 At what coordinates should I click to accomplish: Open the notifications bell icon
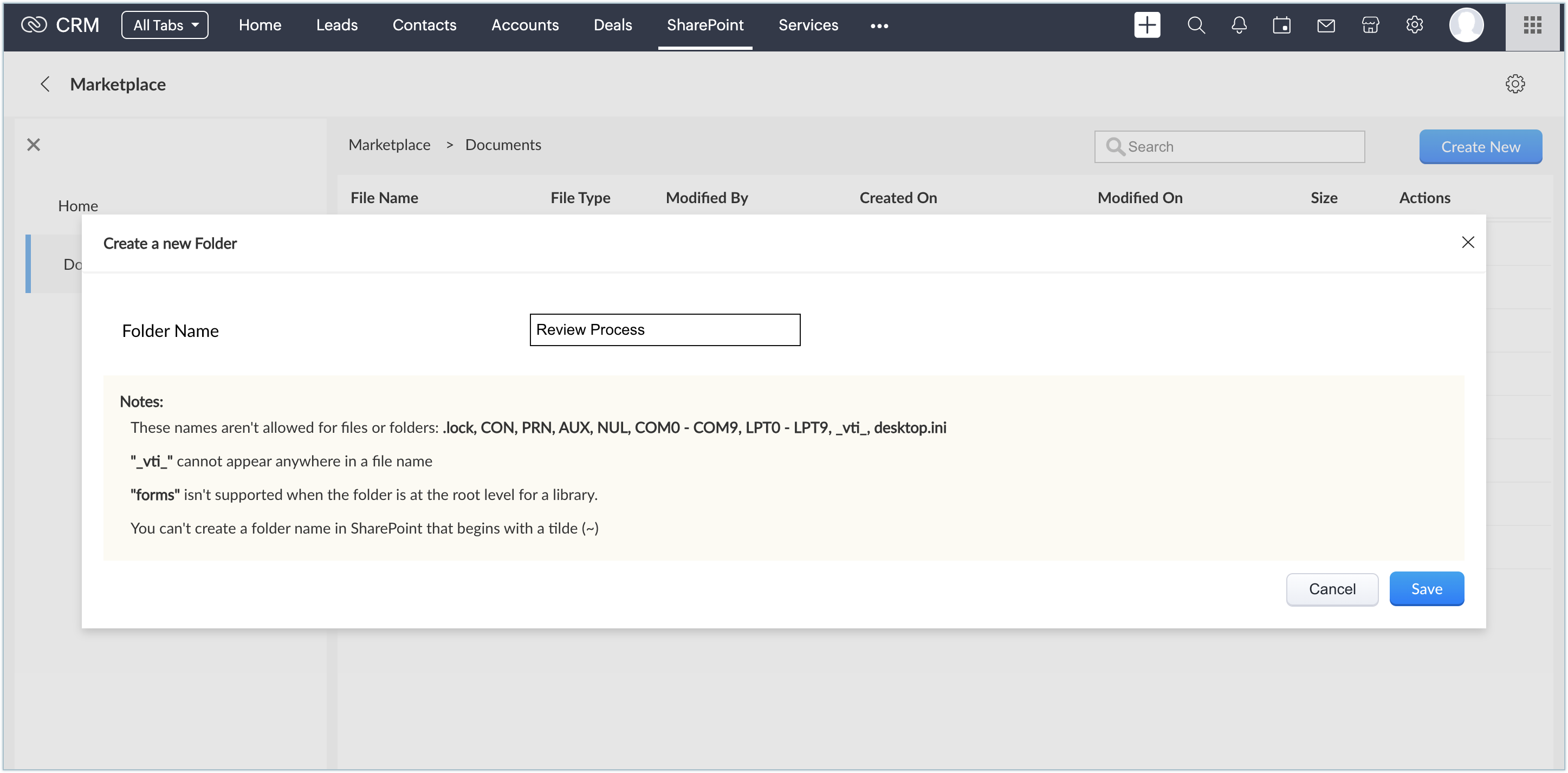coord(1239,25)
